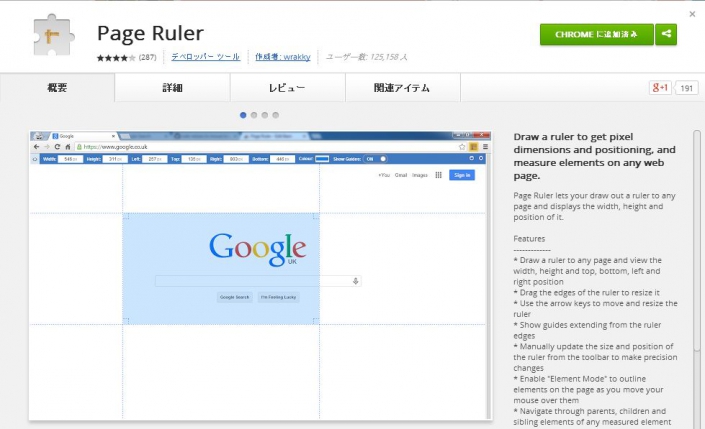Select the third carousel dot
Screen dimensions: 705x429
point(265,115)
